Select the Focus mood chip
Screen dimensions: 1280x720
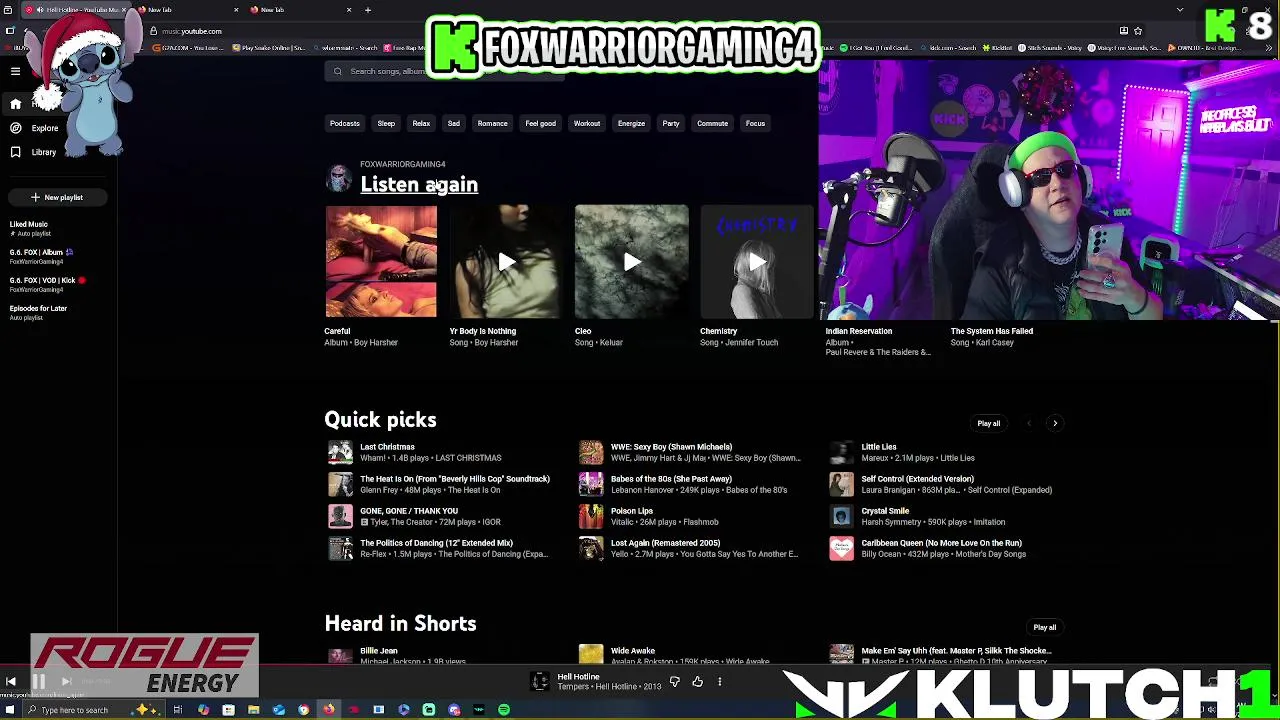[x=755, y=123]
